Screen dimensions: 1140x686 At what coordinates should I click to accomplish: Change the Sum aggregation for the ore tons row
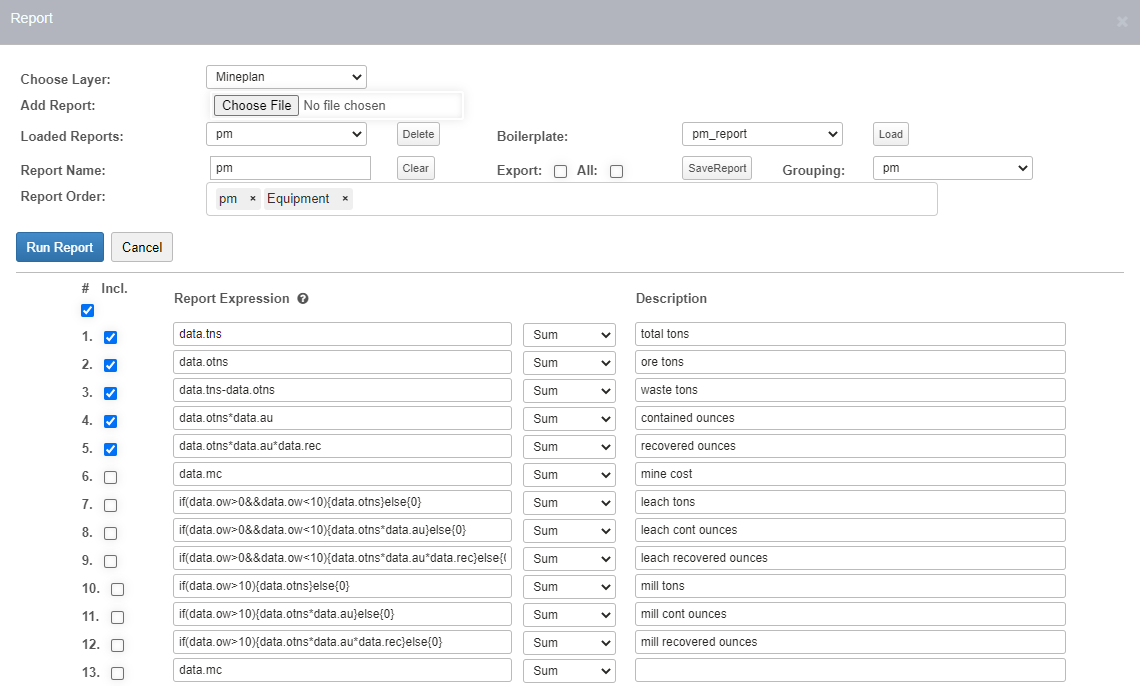(x=568, y=362)
